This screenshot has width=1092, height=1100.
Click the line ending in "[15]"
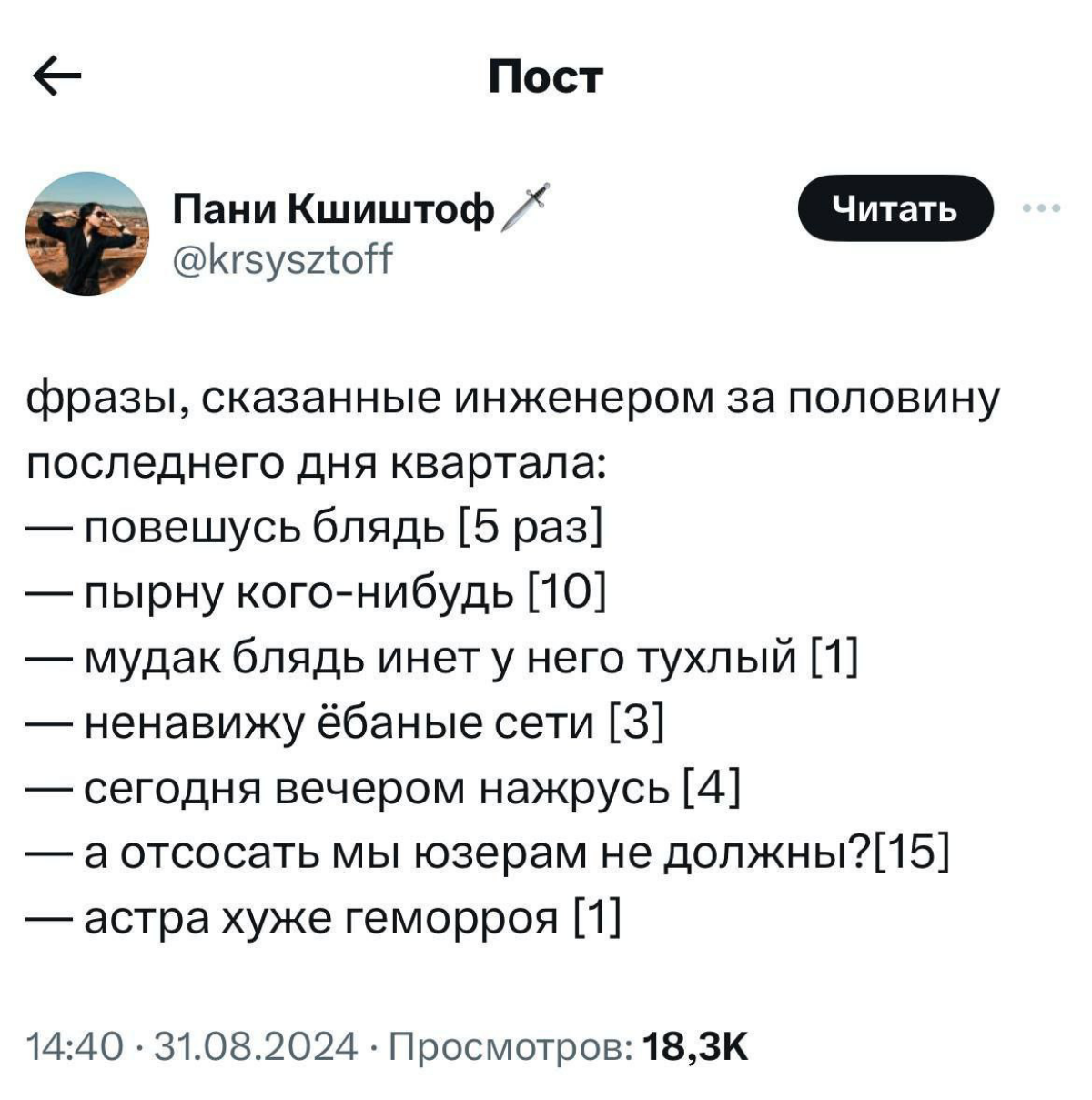click(x=491, y=853)
